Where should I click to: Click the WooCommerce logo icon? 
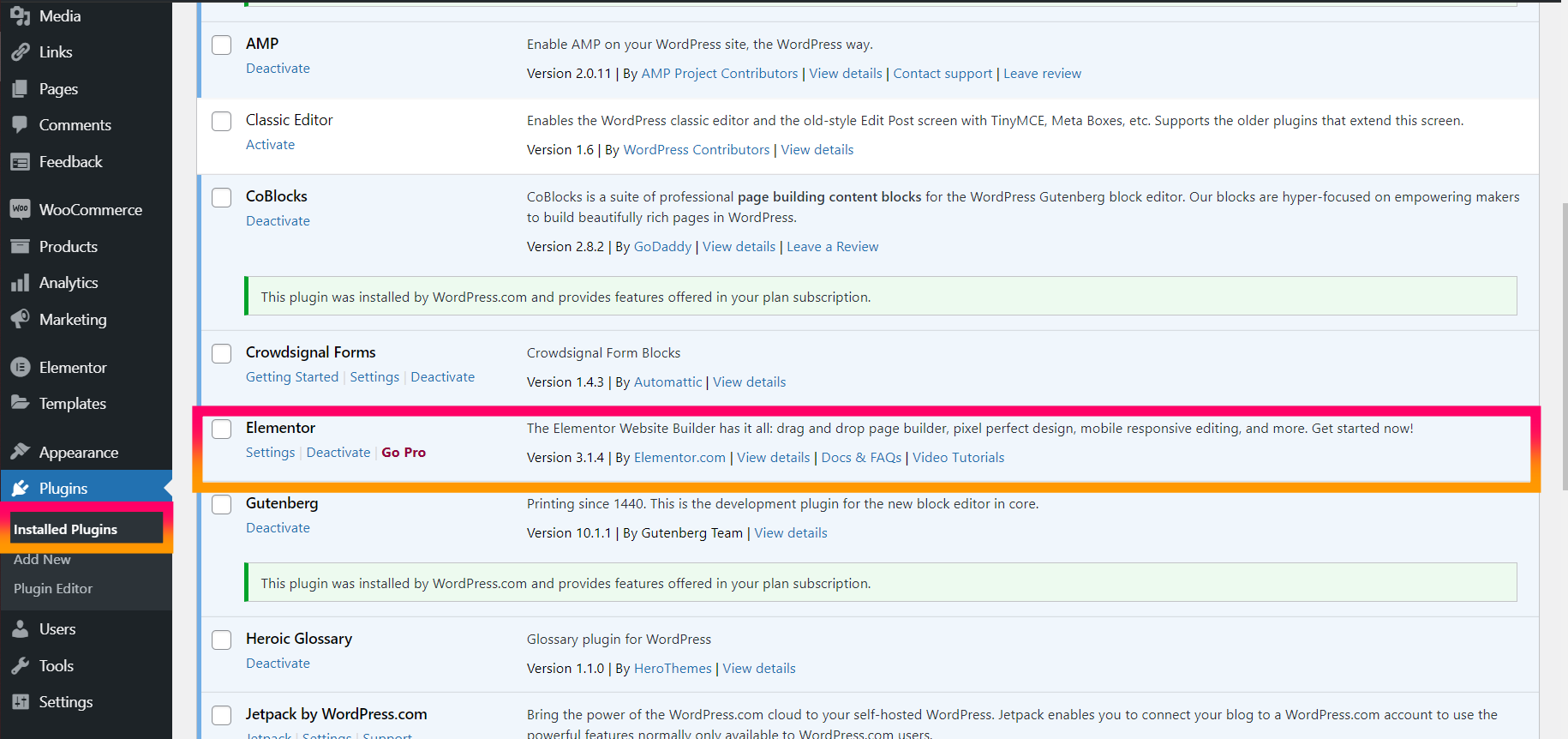21,209
